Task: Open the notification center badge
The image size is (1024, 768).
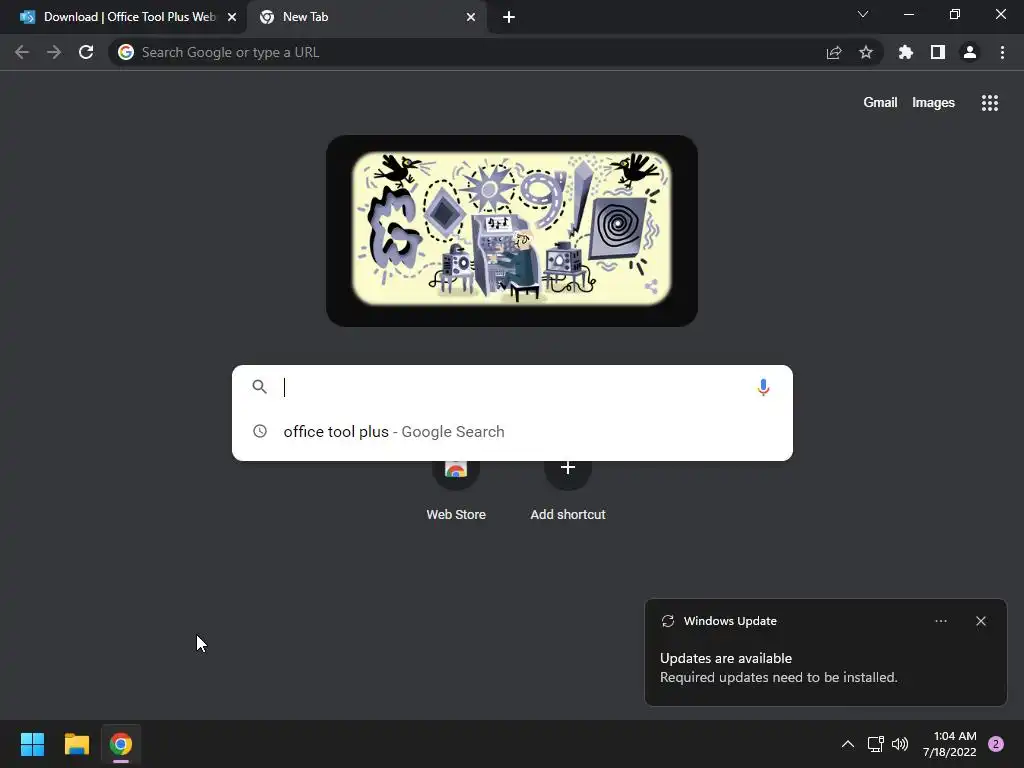Action: click(995, 744)
